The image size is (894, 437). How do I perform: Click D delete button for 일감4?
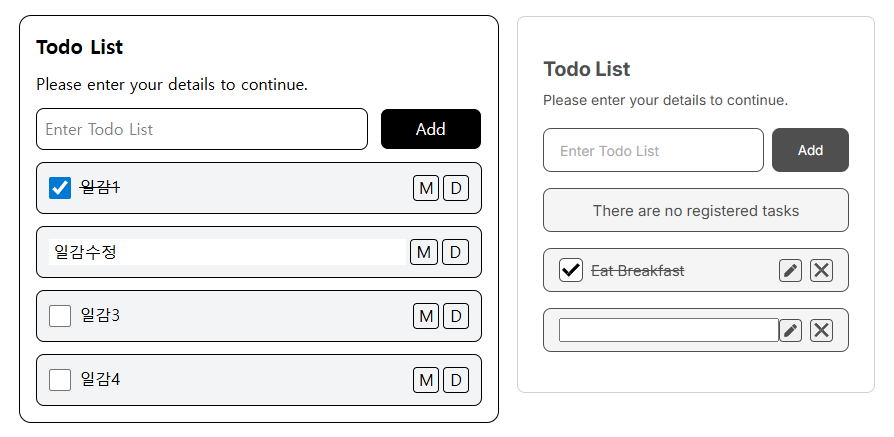[456, 380]
